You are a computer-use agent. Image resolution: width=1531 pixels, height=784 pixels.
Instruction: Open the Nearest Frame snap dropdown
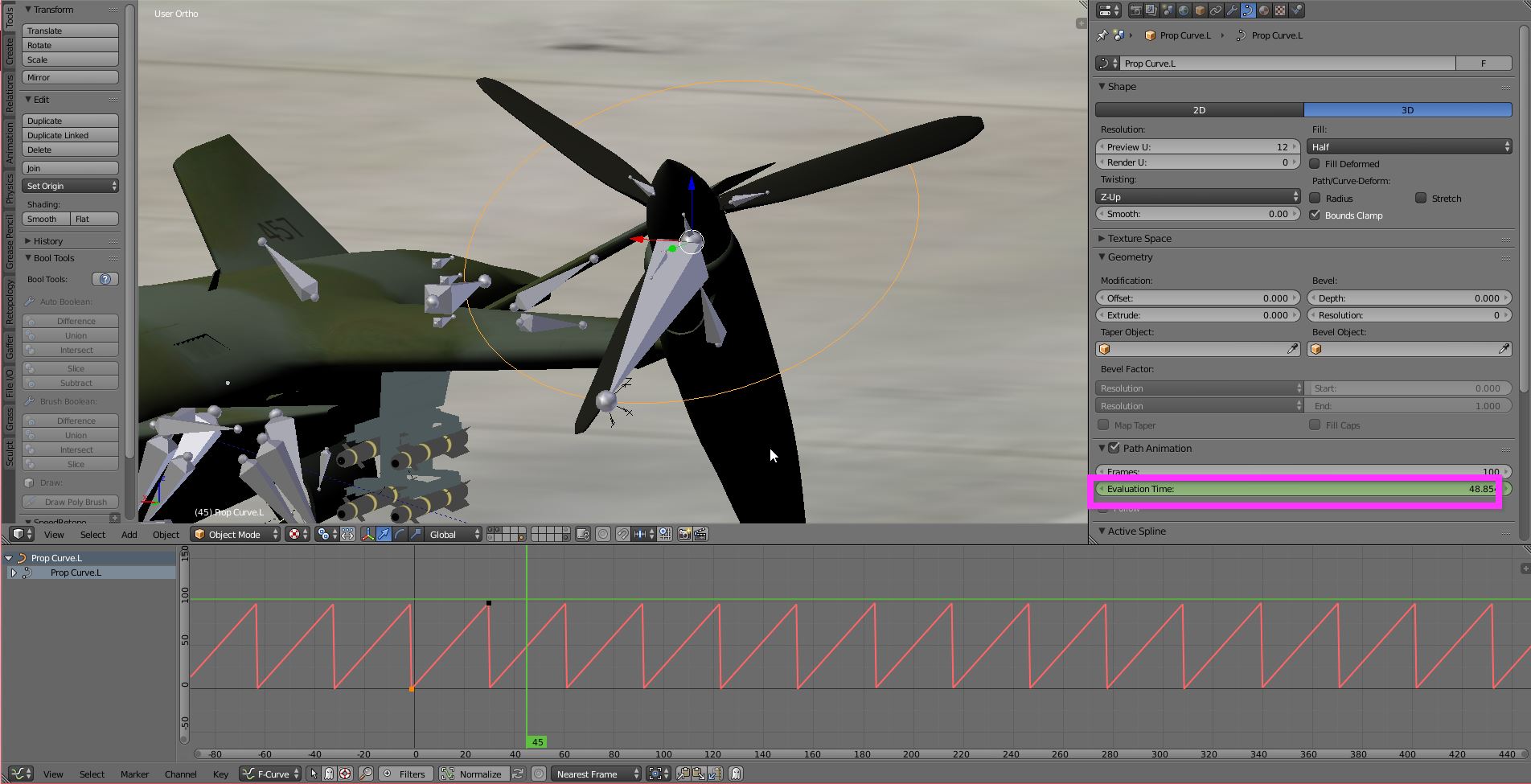point(596,774)
